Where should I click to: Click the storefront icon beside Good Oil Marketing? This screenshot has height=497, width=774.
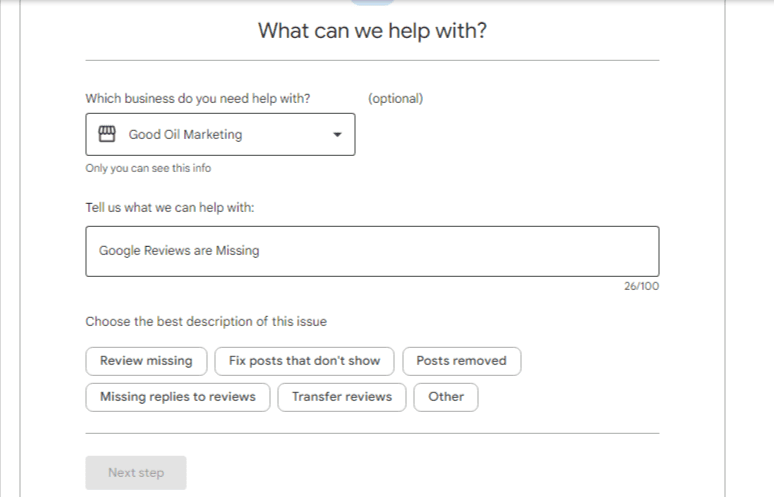pyautogui.click(x=107, y=134)
